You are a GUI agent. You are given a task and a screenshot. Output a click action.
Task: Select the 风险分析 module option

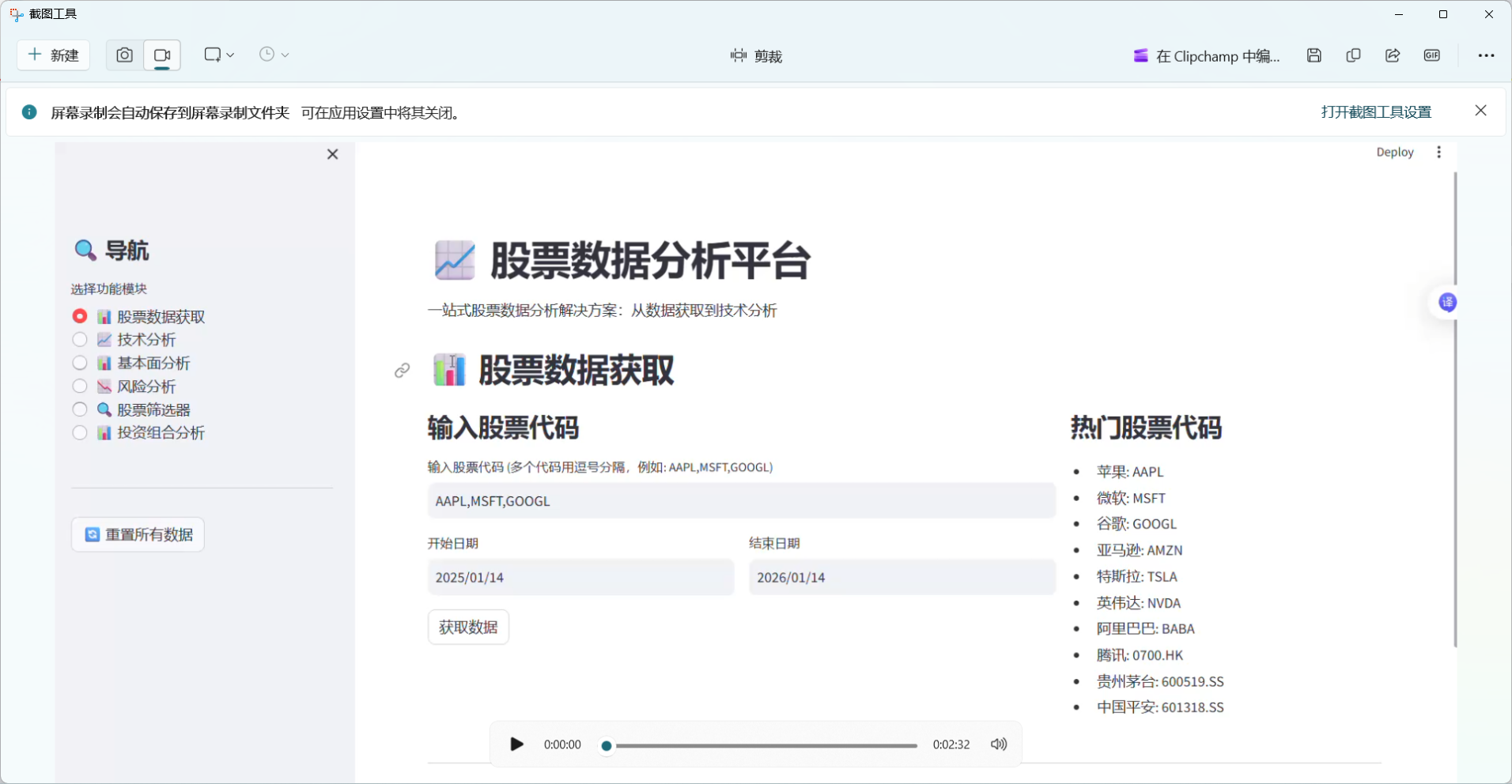click(x=79, y=386)
